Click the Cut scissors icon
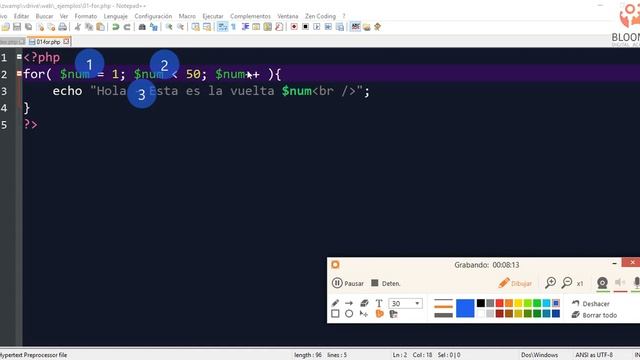This screenshot has height=360, width=640. [x=78, y=27]
